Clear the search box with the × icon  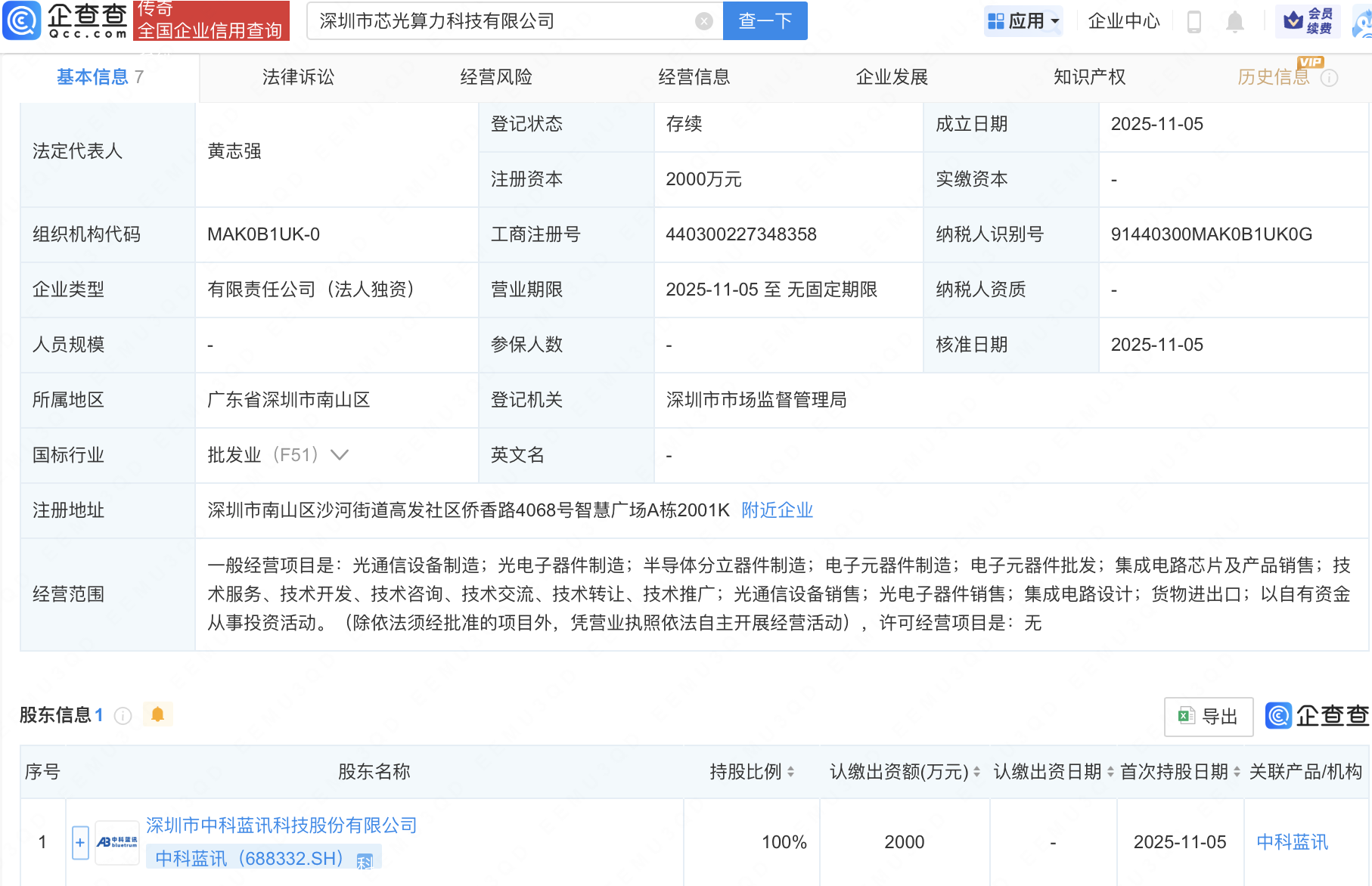705,21
